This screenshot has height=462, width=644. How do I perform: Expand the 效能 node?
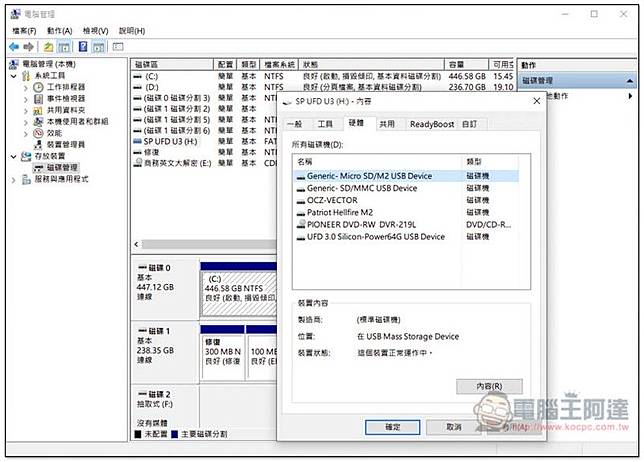click(x=25, y=133)
